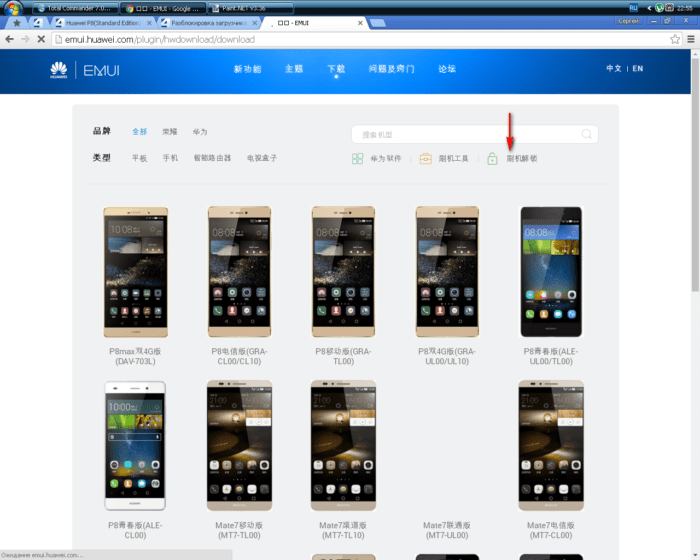Open a new browser tab
Image resolution: width=700 pixels, height=560 pixels.
378,23
